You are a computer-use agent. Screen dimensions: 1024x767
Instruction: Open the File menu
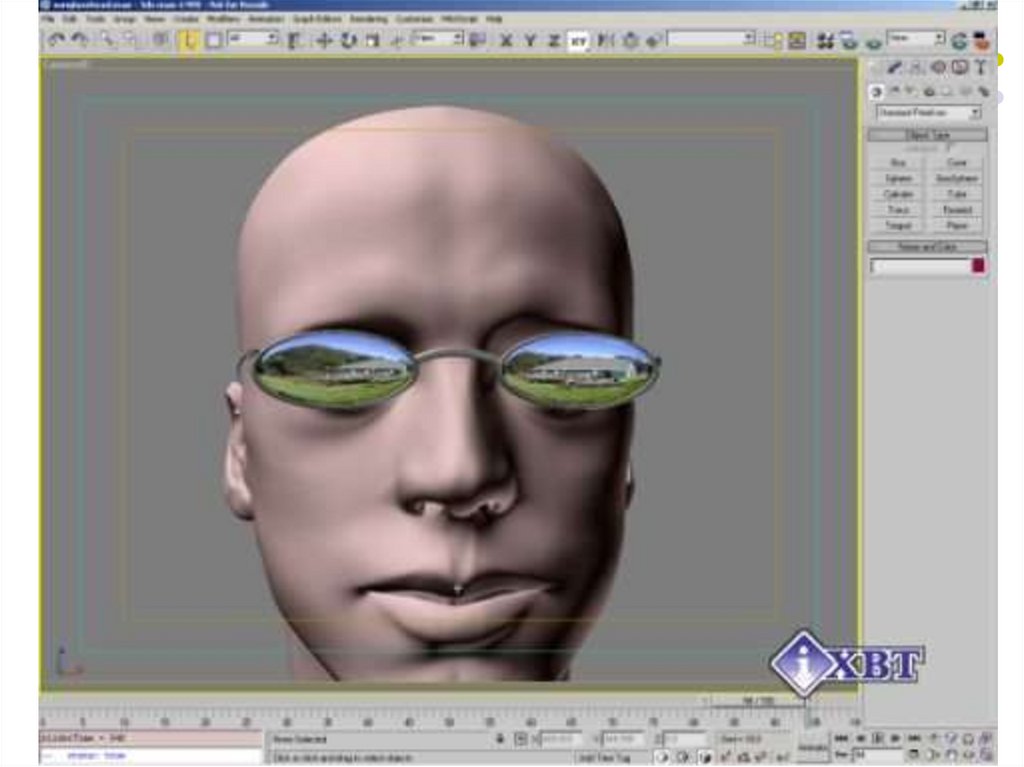46,18
